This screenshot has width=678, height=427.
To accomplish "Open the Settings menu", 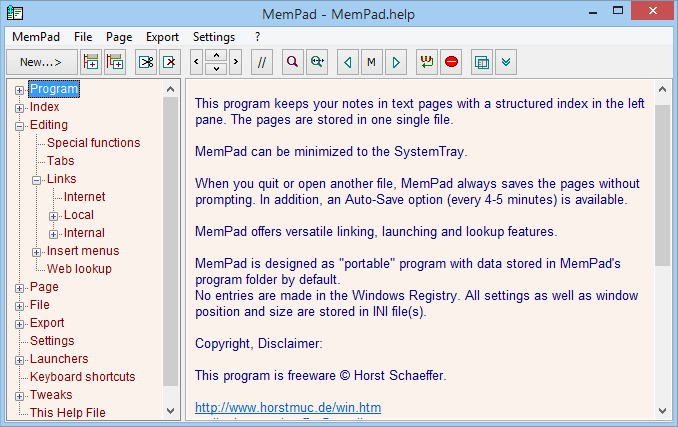I will pos(214,37).
